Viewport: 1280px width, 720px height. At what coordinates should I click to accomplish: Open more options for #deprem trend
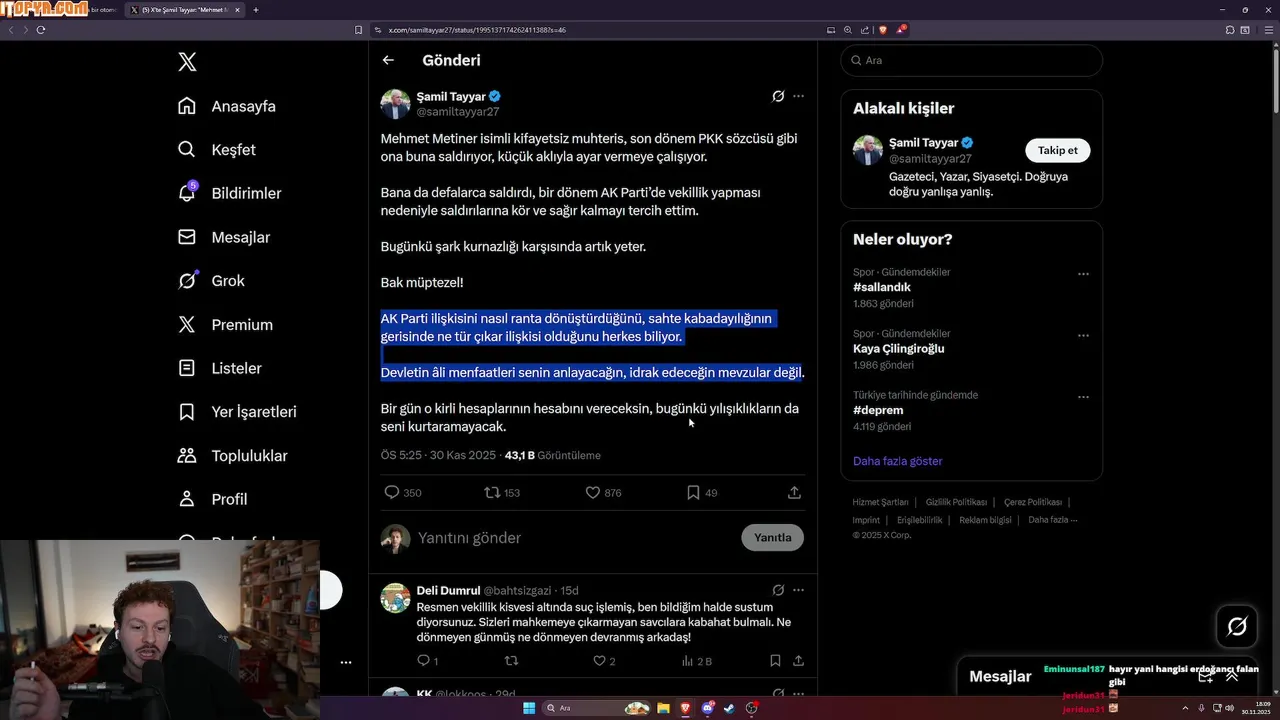click(x=1083, y=397)
